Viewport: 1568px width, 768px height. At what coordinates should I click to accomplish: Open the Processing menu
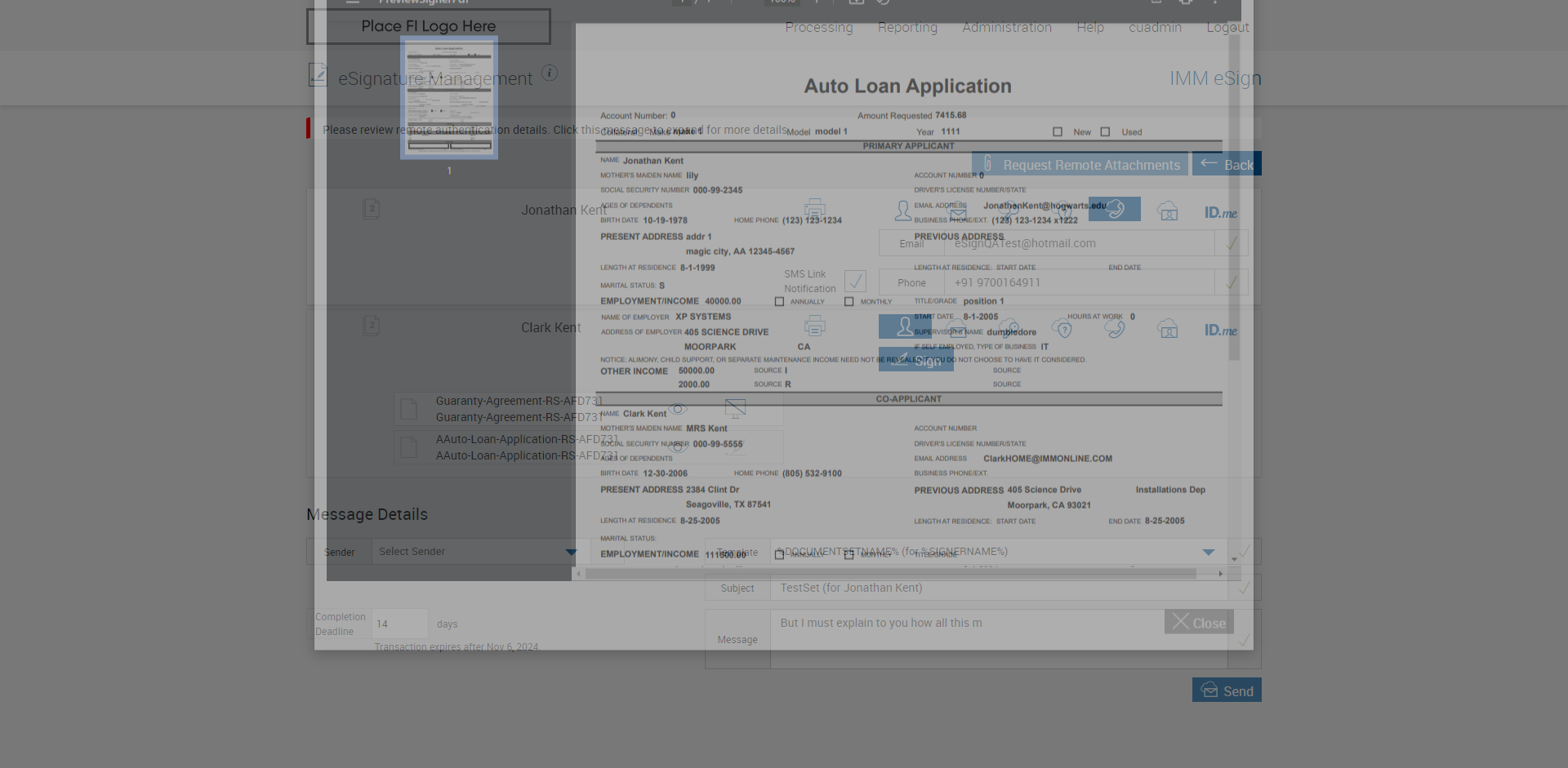coord(819,27)
